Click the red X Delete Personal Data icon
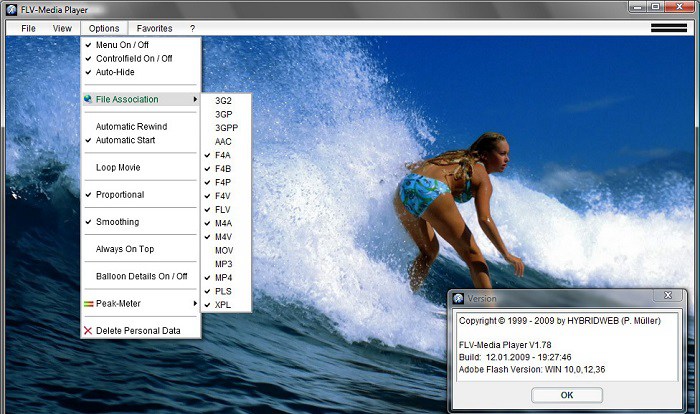 [88, 330]
